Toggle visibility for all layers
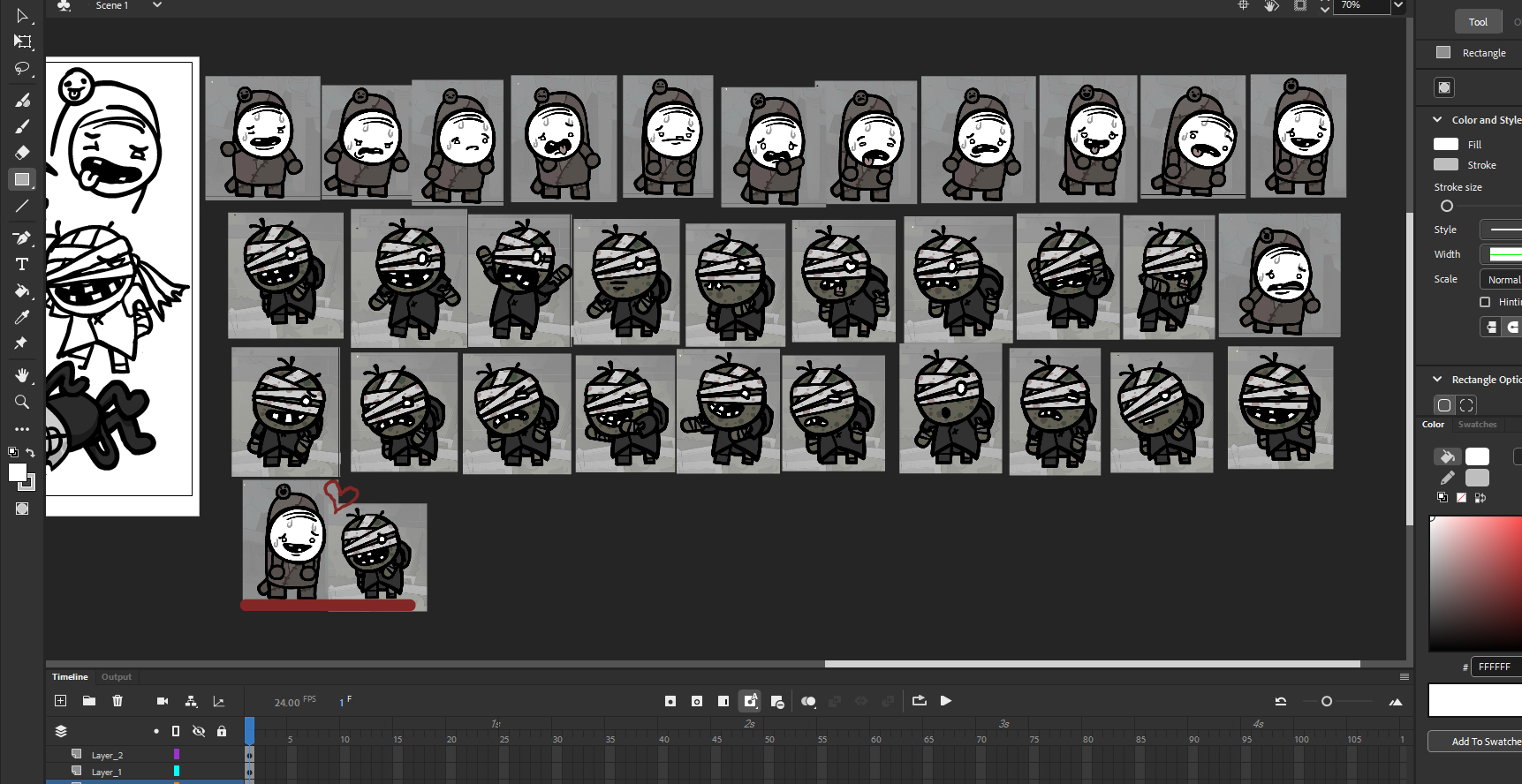The height and width of the screenshot is (784, 1522). [199, 731]
